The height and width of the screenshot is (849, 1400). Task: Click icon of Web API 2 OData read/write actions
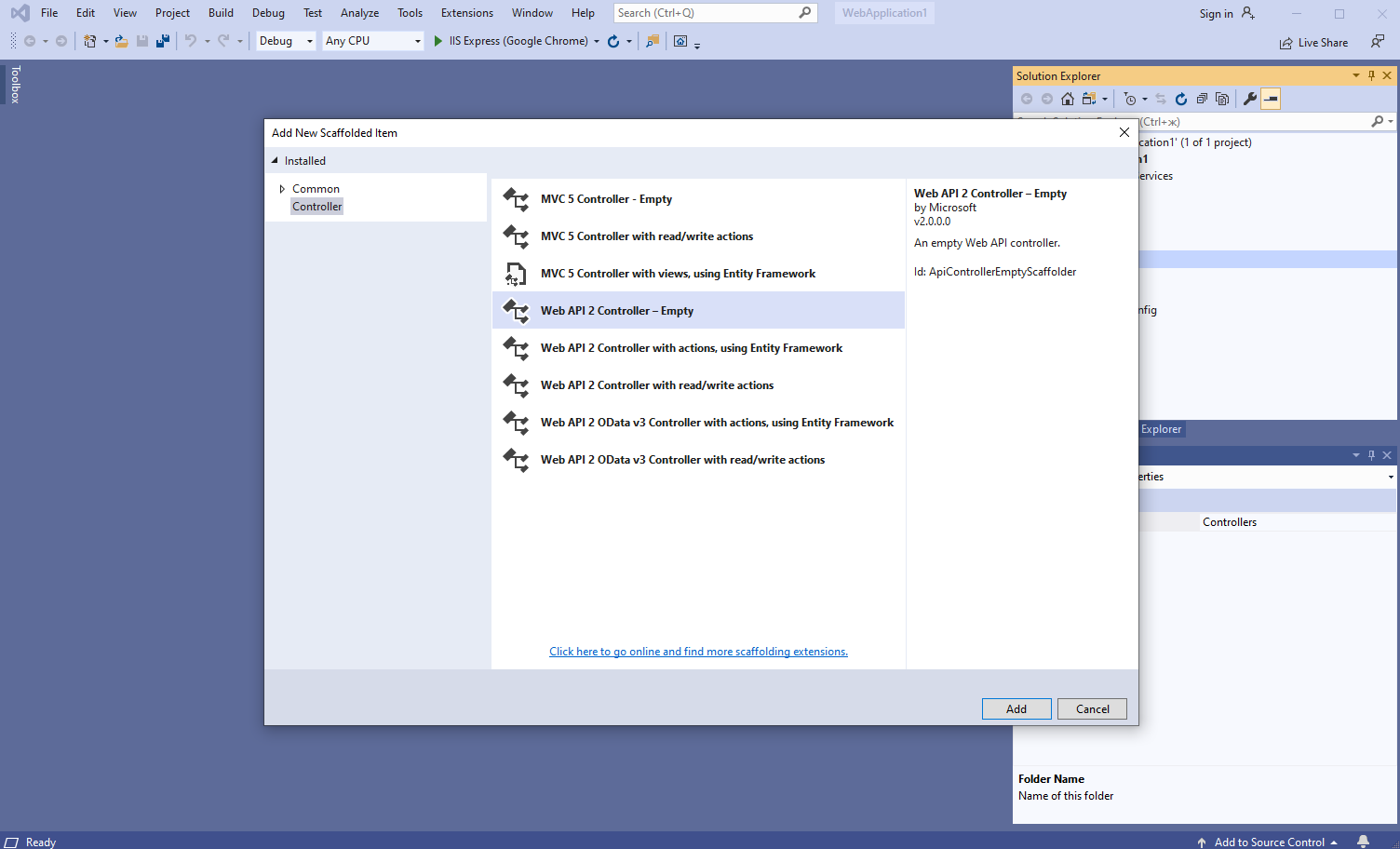[x=516, y=460]
